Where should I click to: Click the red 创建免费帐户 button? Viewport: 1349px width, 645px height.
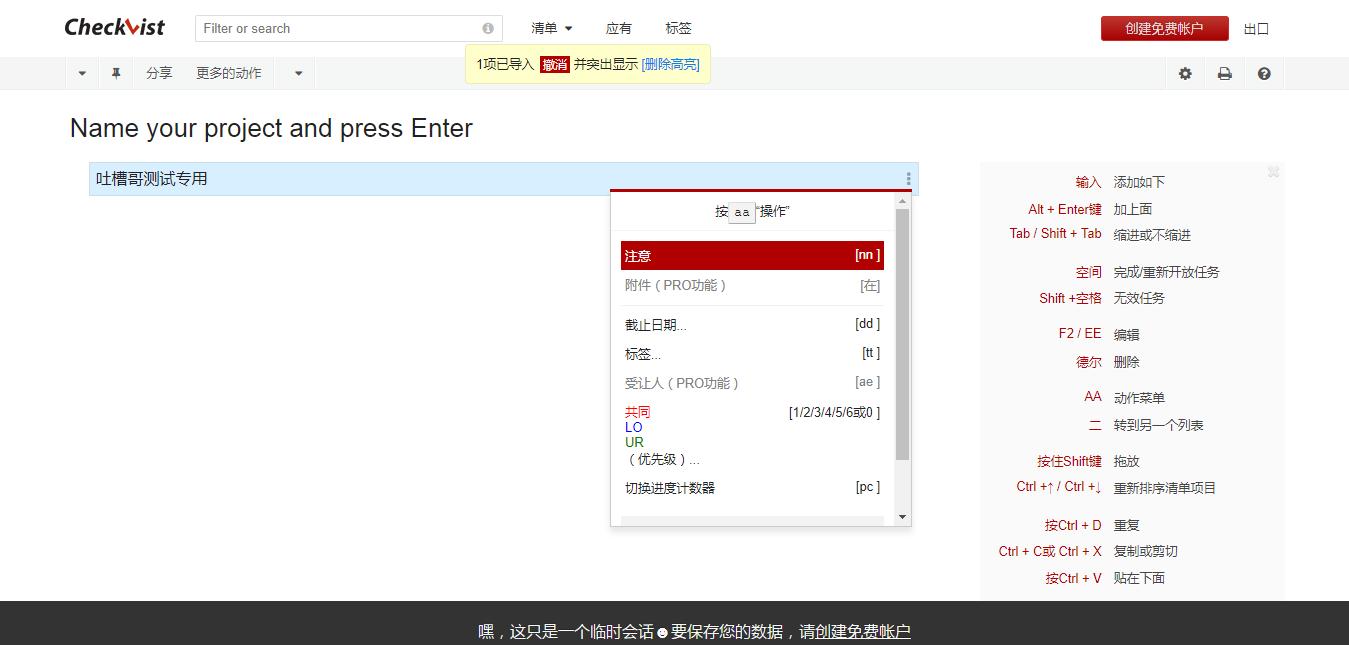coord(1163,28)
